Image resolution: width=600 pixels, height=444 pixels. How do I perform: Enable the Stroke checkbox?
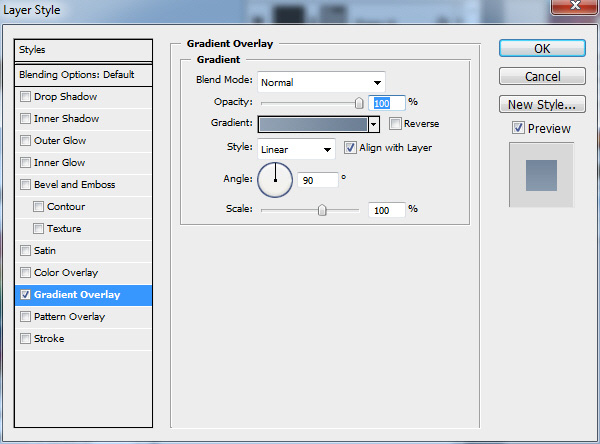[x=25, y=338]
